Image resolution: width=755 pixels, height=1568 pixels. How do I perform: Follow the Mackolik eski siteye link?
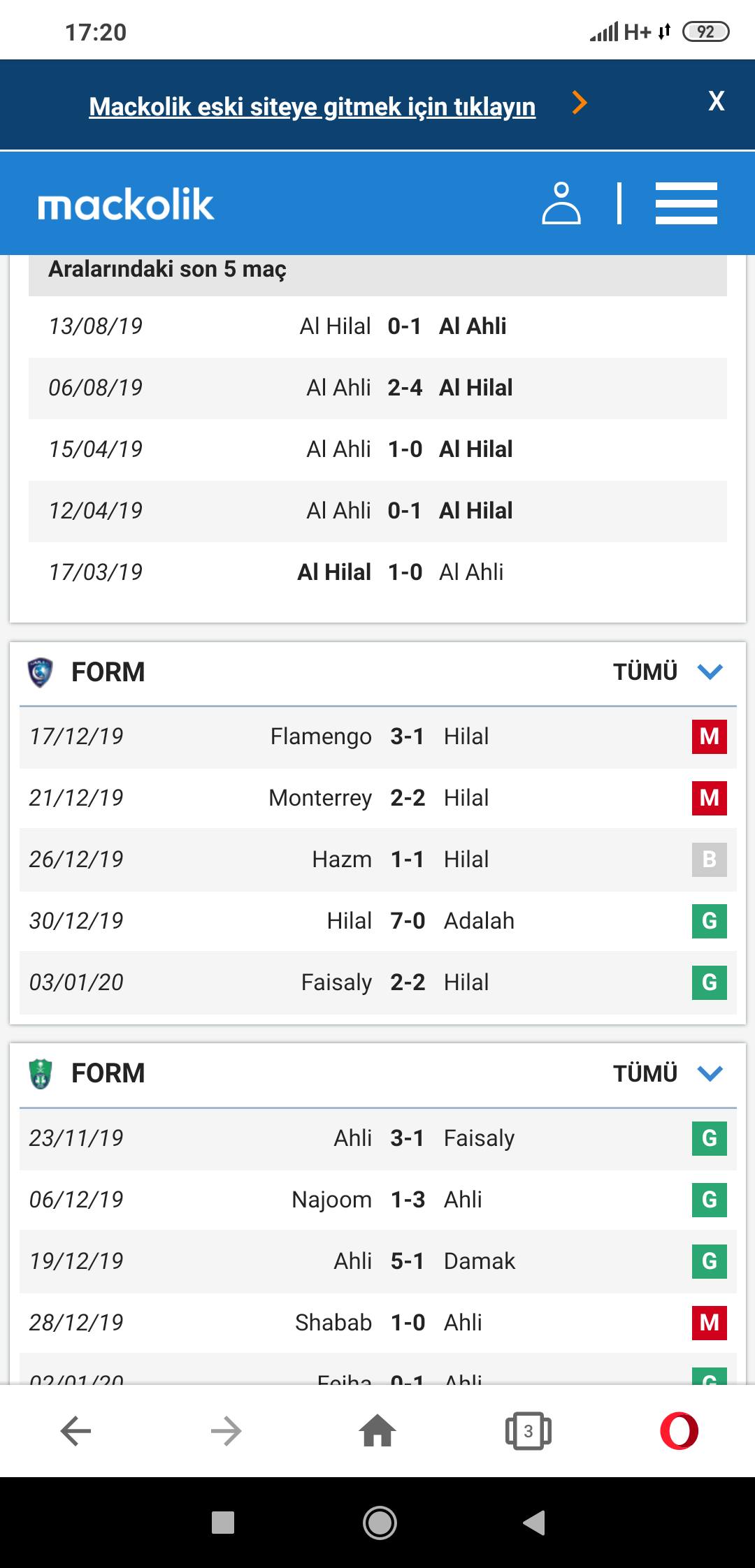pos(312,107)
